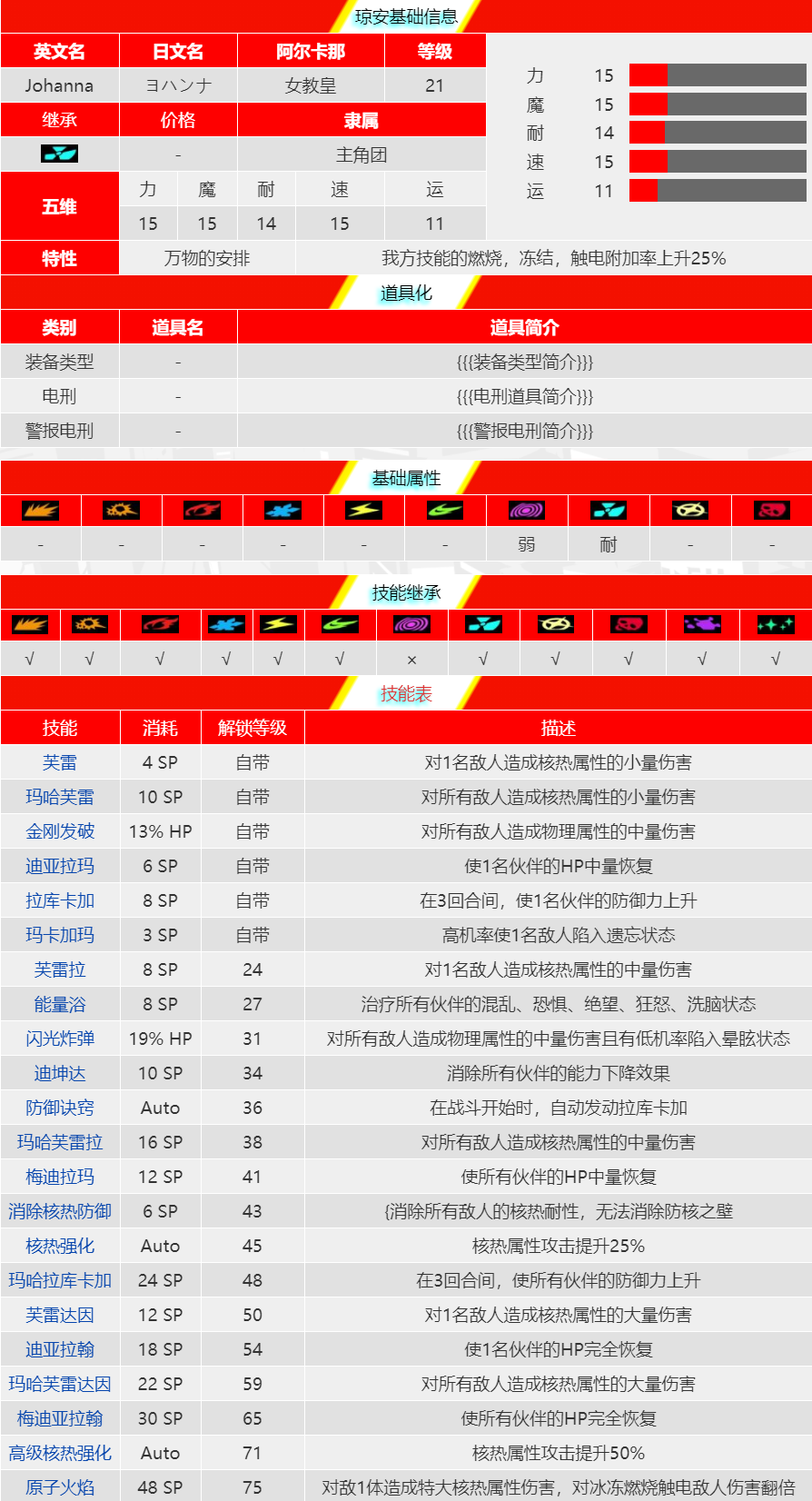Click nuclear element icon in 基础属性 section
The image size is (812, 1501).
tap(608, 511)
